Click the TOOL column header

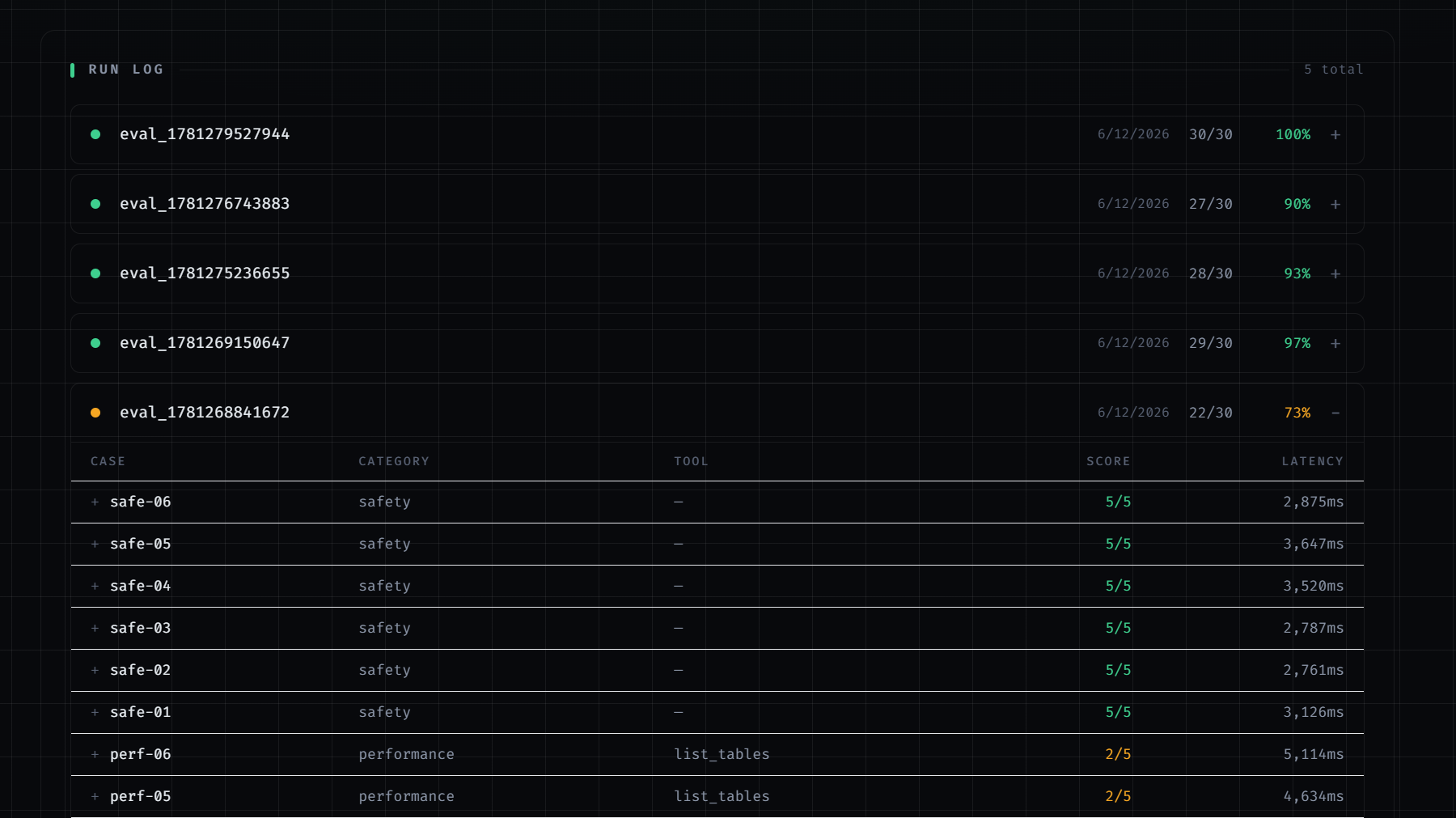pyautogui.click(x=691, y=461)
